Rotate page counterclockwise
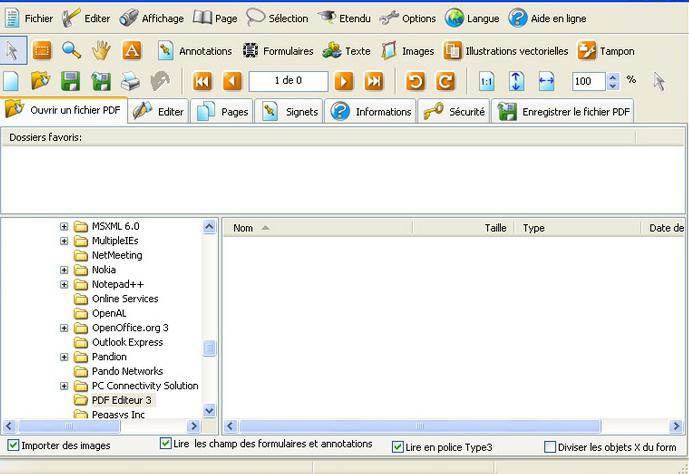This screenshot has width=689, height=474. (x=415, y=81)
